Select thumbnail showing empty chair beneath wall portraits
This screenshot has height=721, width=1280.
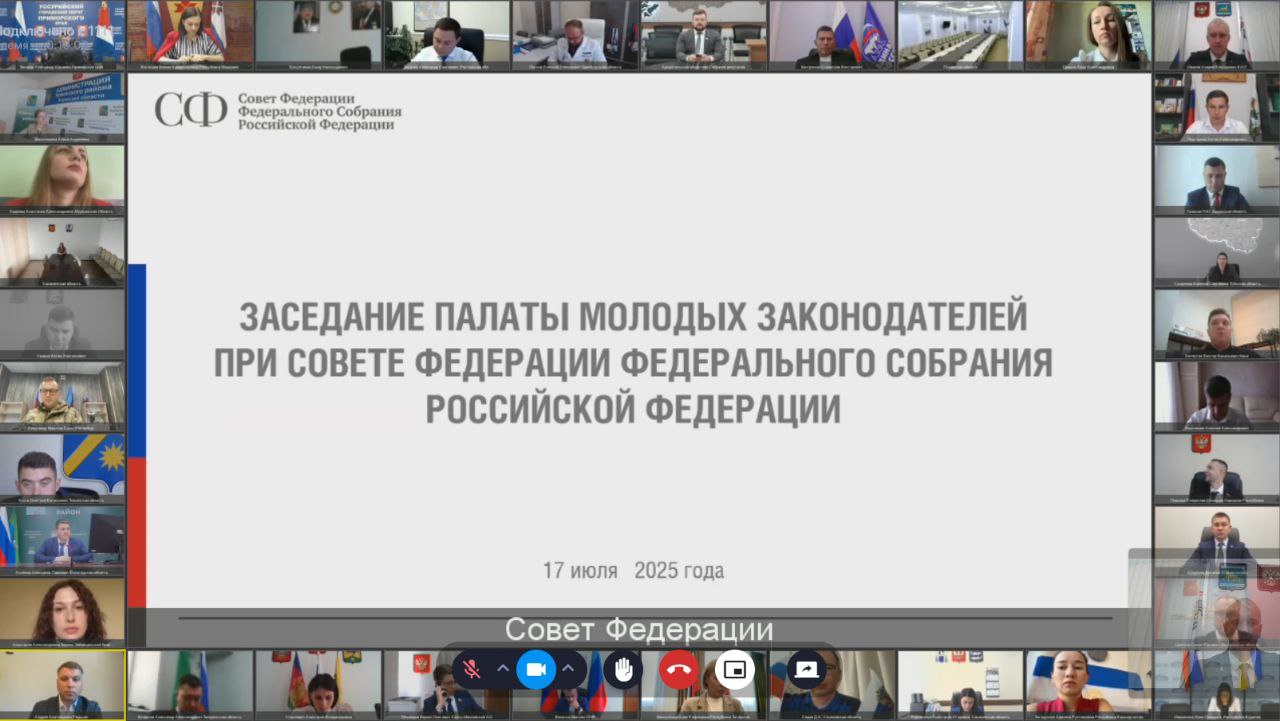tap(318, 34)
